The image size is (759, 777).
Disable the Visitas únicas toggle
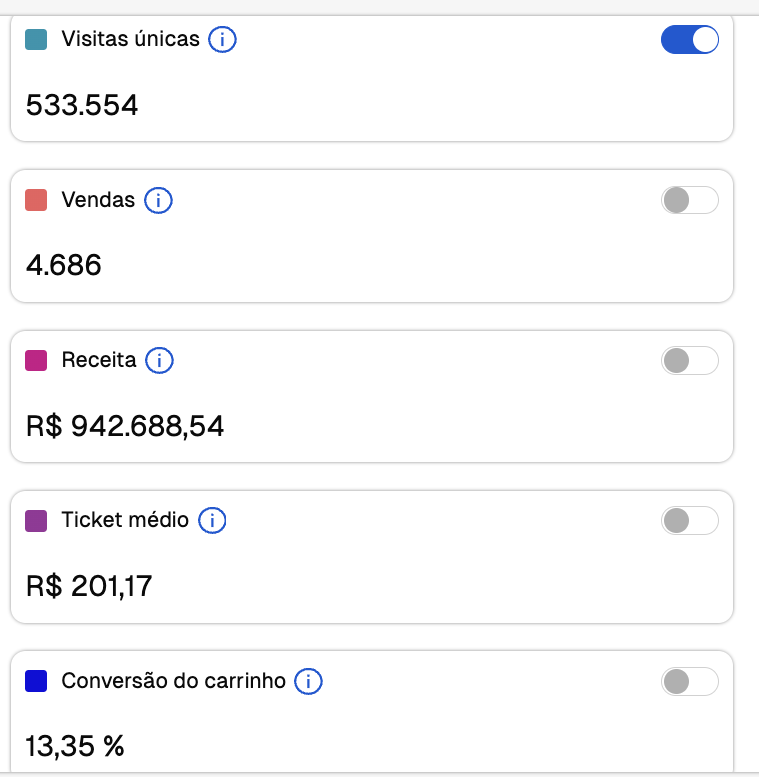pos(690,39)
